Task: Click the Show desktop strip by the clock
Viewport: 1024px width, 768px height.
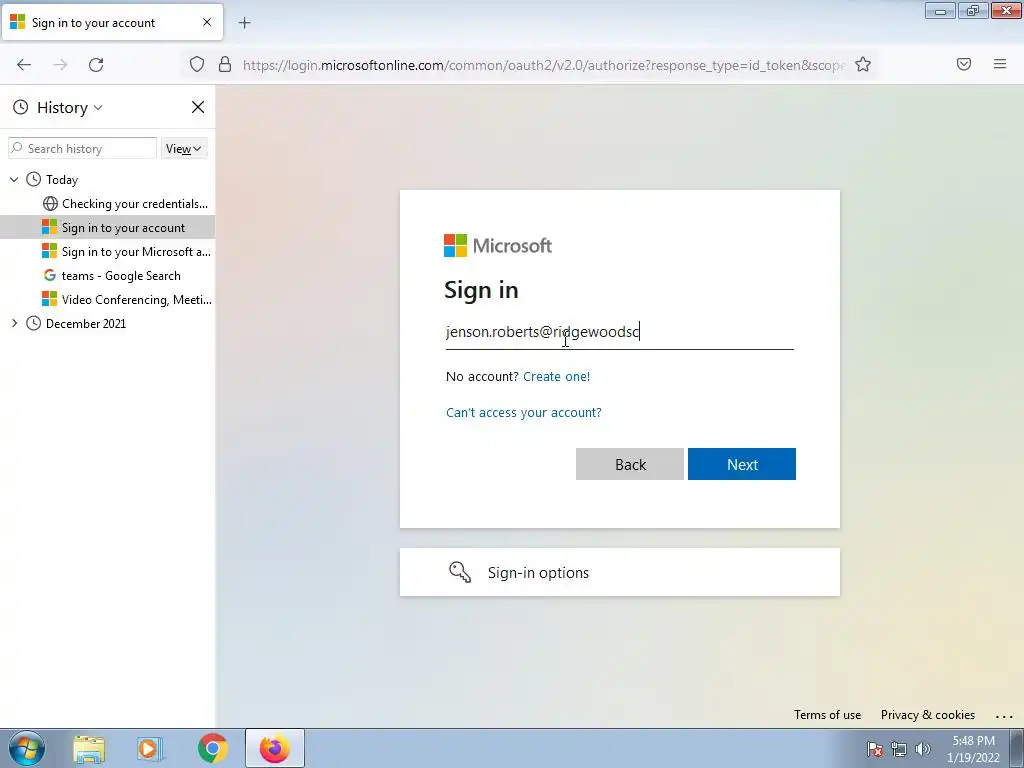Action: (x=1016, y=748)
